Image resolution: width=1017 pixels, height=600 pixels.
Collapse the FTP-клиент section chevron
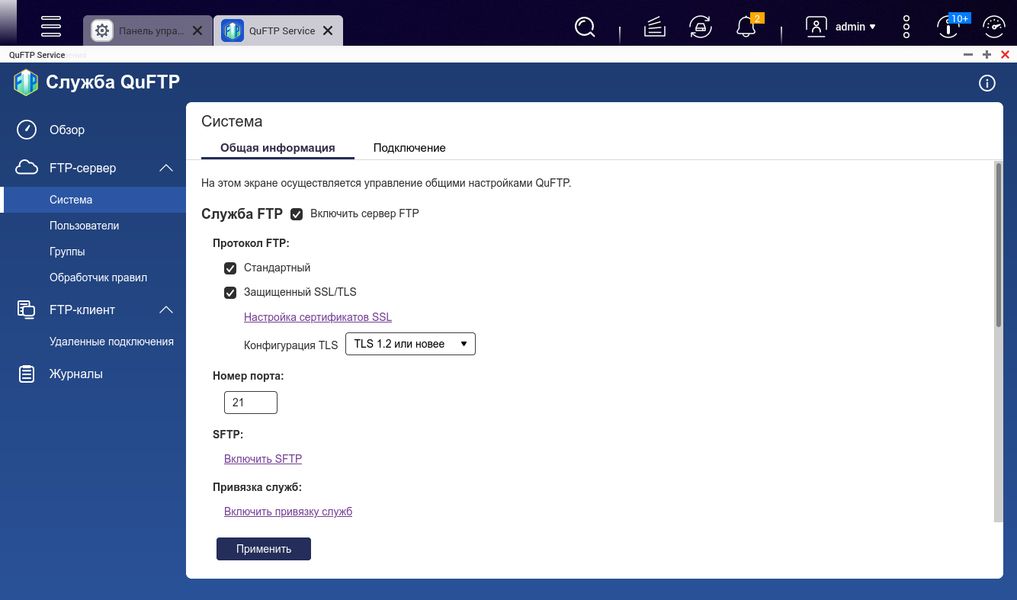(x=166, y=310)
